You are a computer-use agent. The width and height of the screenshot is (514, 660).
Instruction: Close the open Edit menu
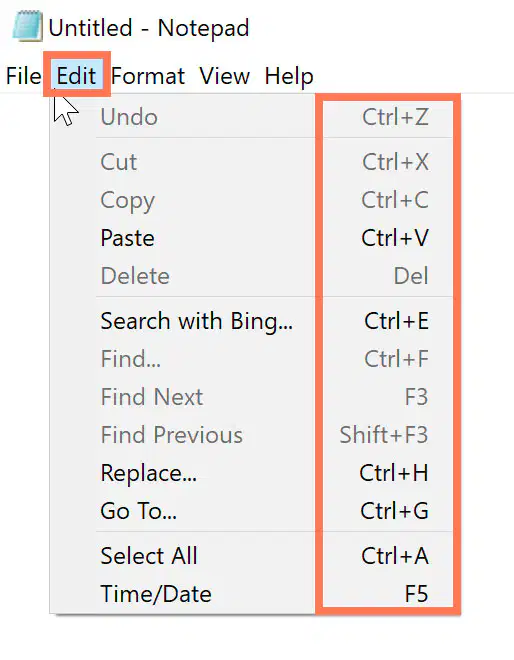coord(76,76)
